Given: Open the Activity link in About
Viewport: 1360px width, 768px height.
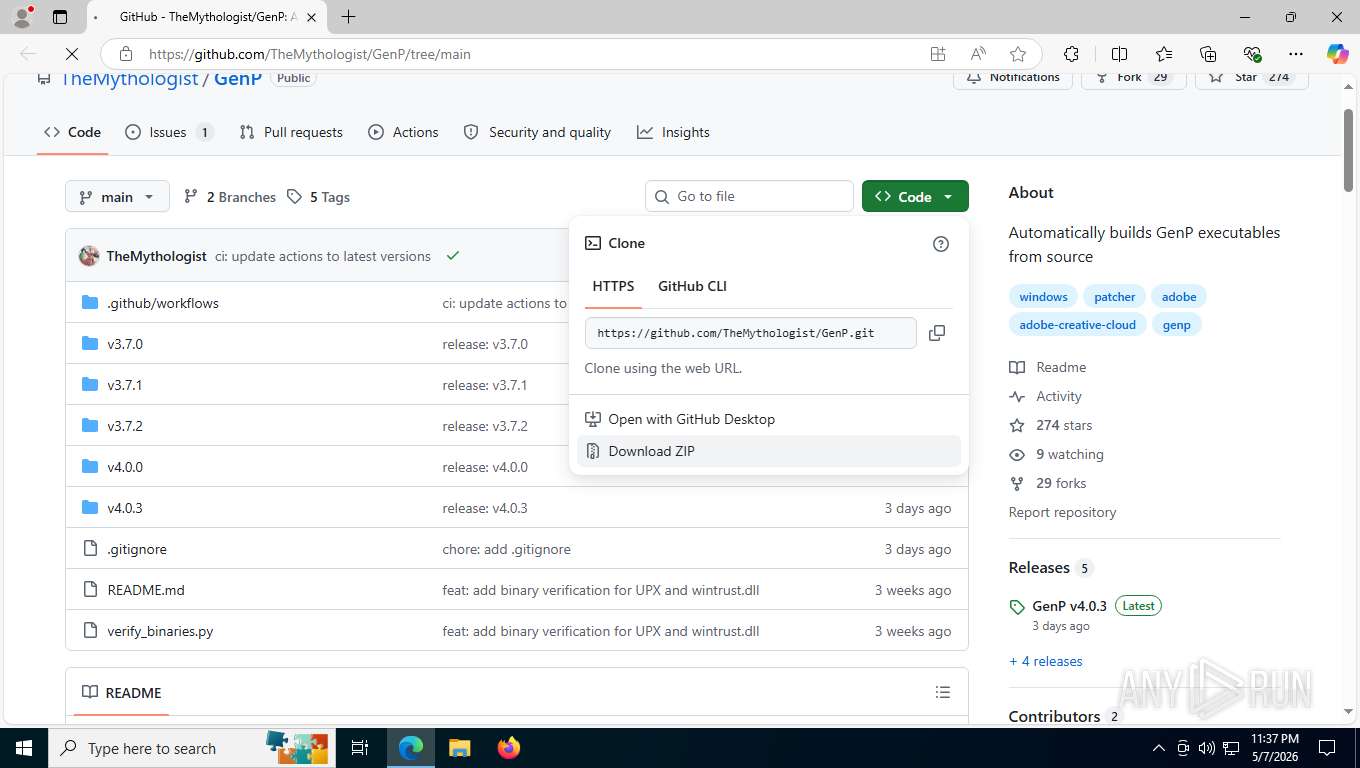Looking at the screenshot, I should click(1045, 396).
